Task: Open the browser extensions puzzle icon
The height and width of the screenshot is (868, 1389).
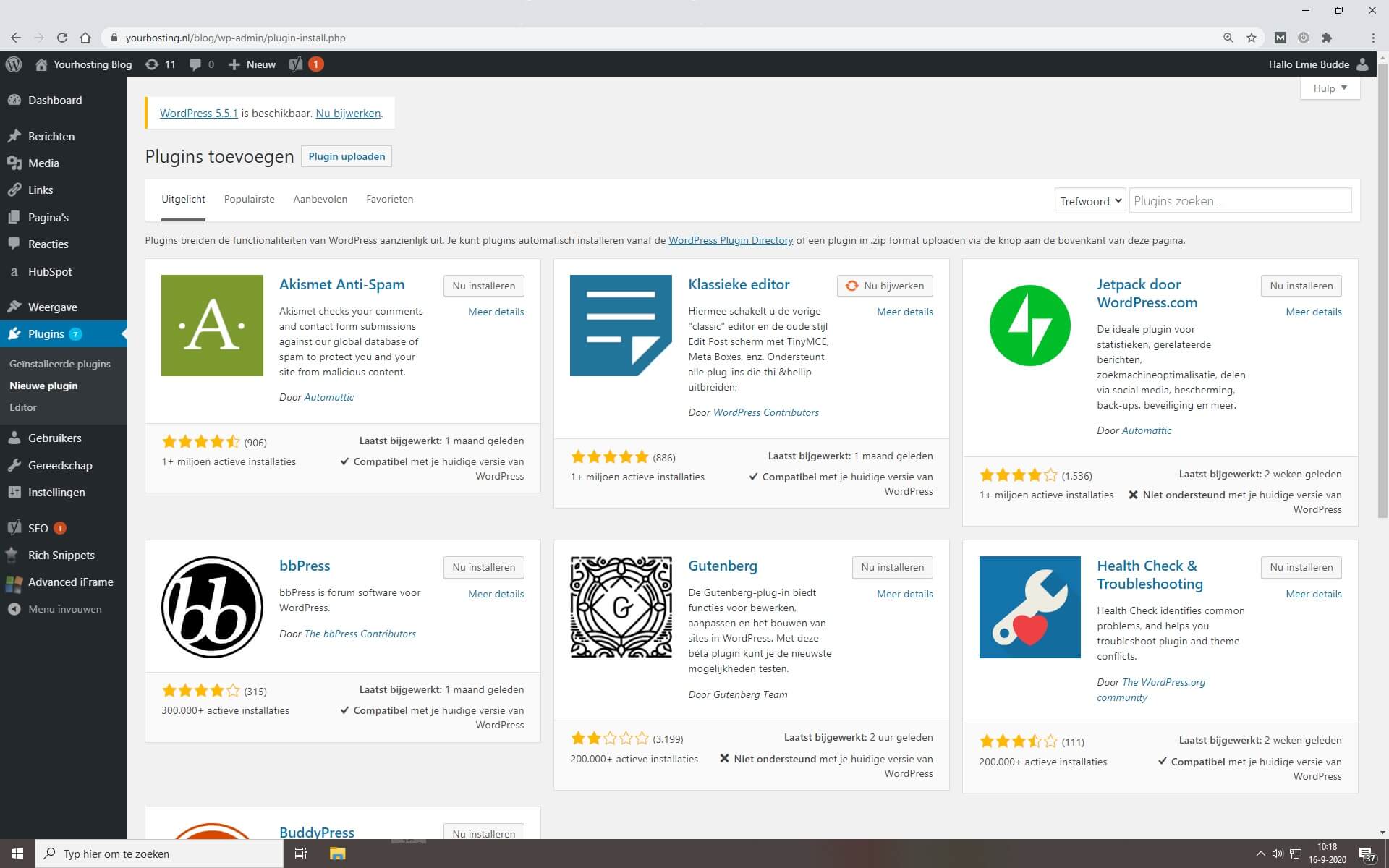Action: (x=1326, y=38)
